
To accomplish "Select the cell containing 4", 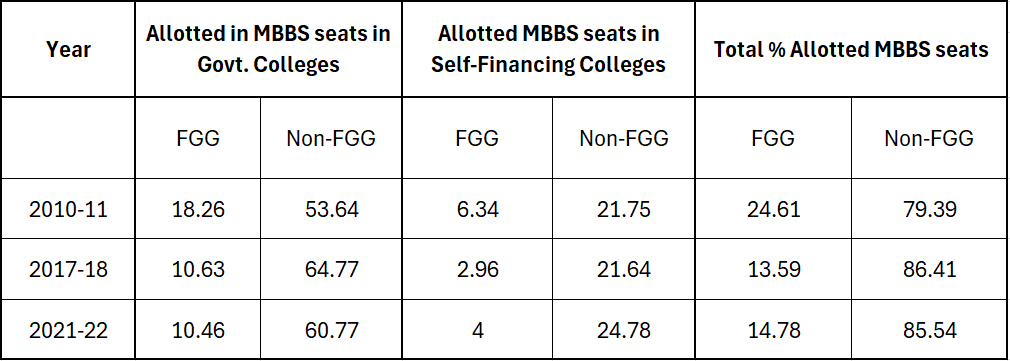I will [x=477, y=329].
